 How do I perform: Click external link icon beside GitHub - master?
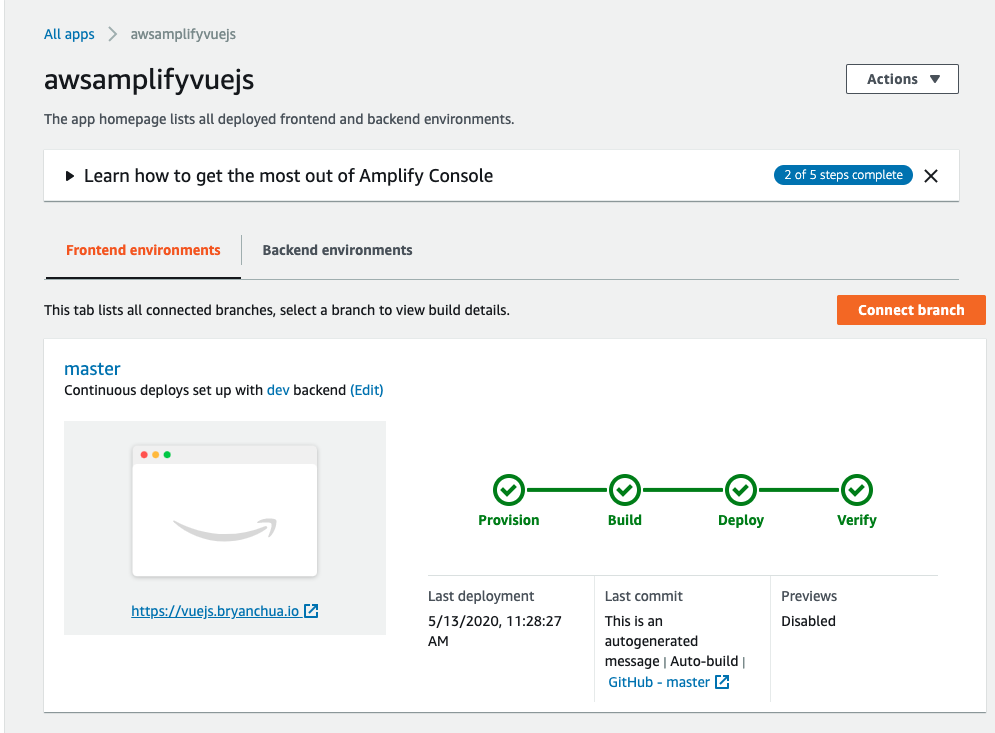[x=722, y=682]
